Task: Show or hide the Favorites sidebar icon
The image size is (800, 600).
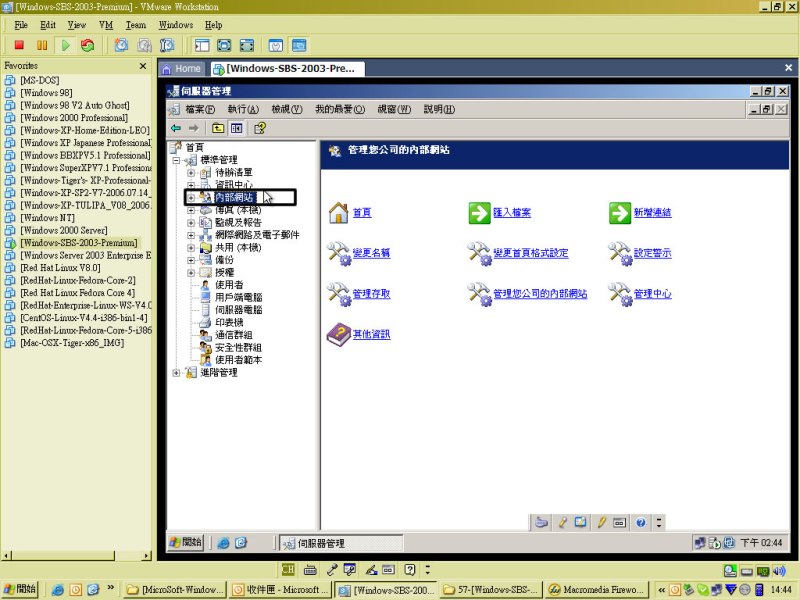Action: tap(202, 45)
